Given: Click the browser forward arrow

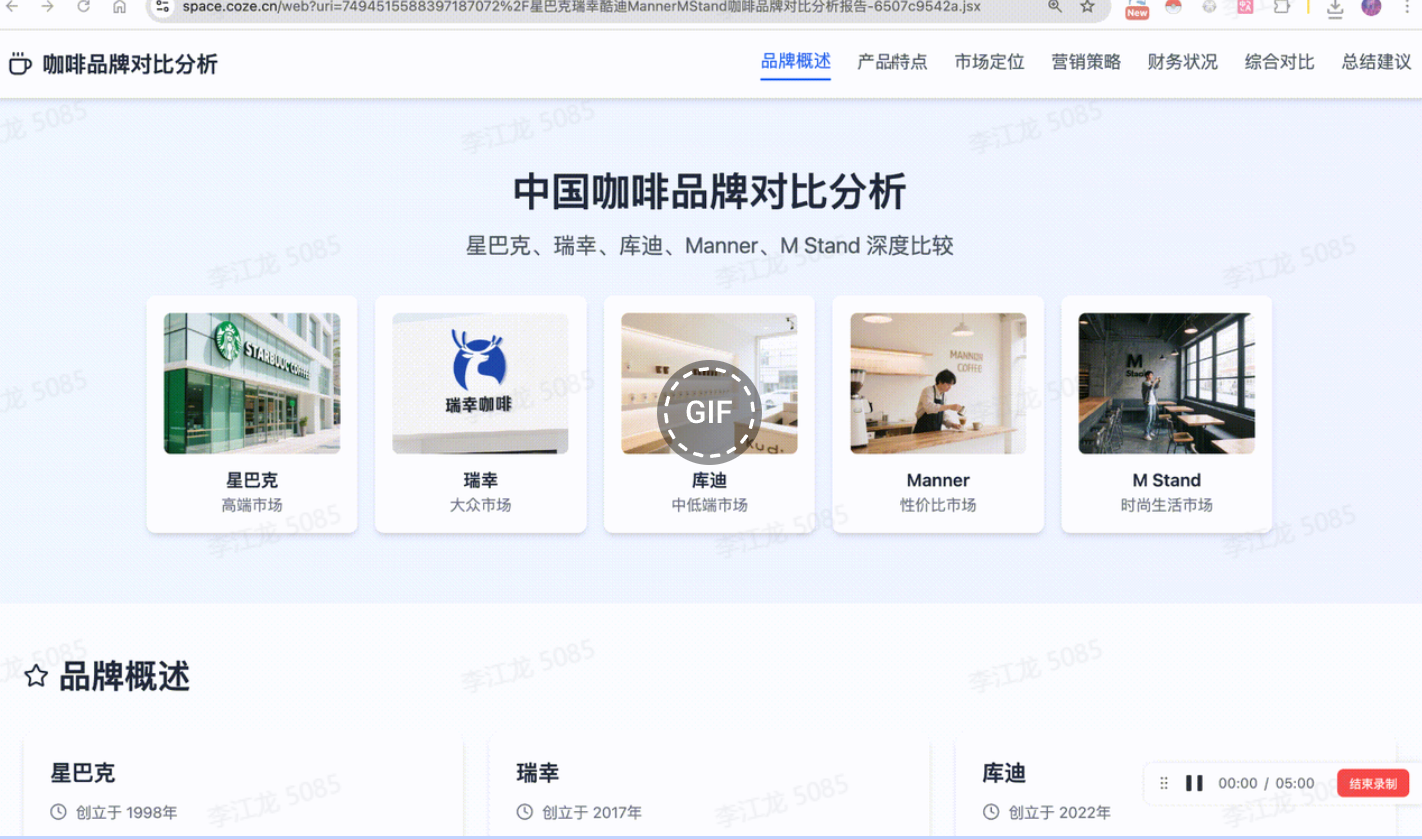Looking at the screenshot, I should tap(48, 7).
